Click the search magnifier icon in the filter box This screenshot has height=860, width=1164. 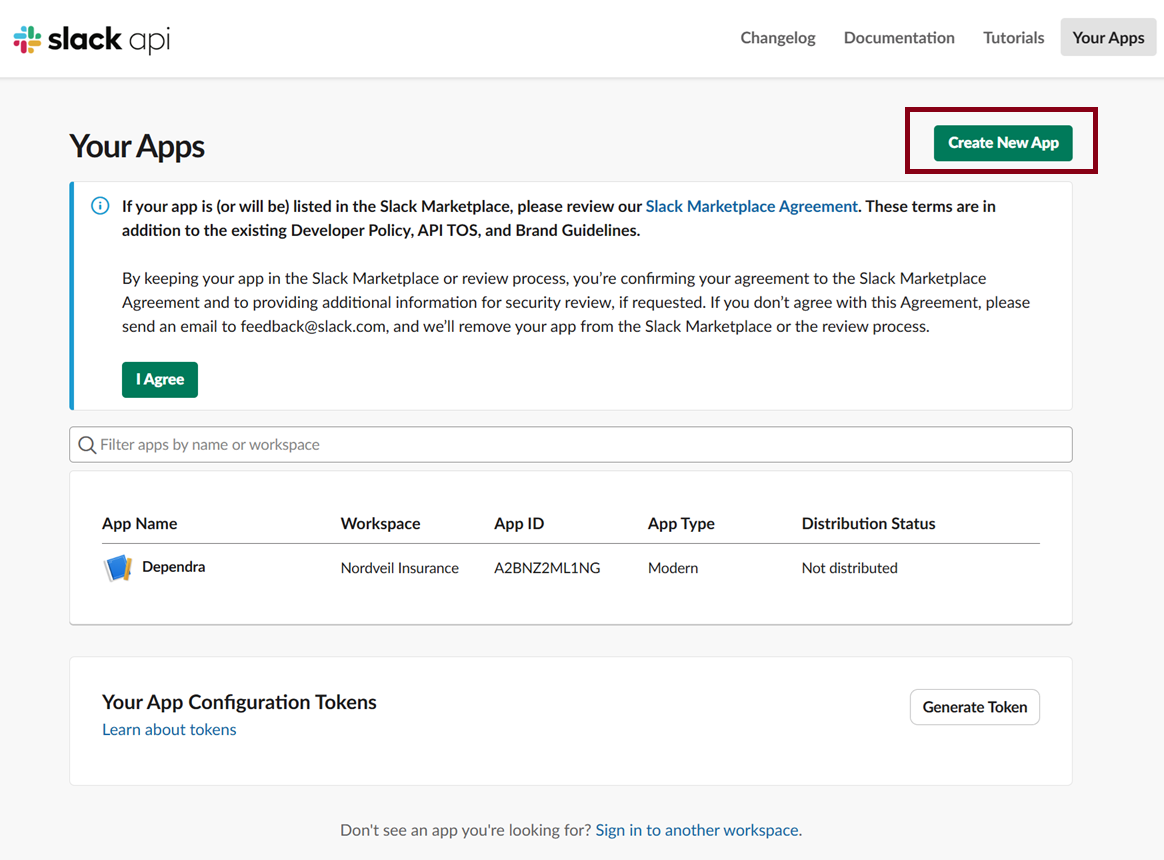point(87,445)
